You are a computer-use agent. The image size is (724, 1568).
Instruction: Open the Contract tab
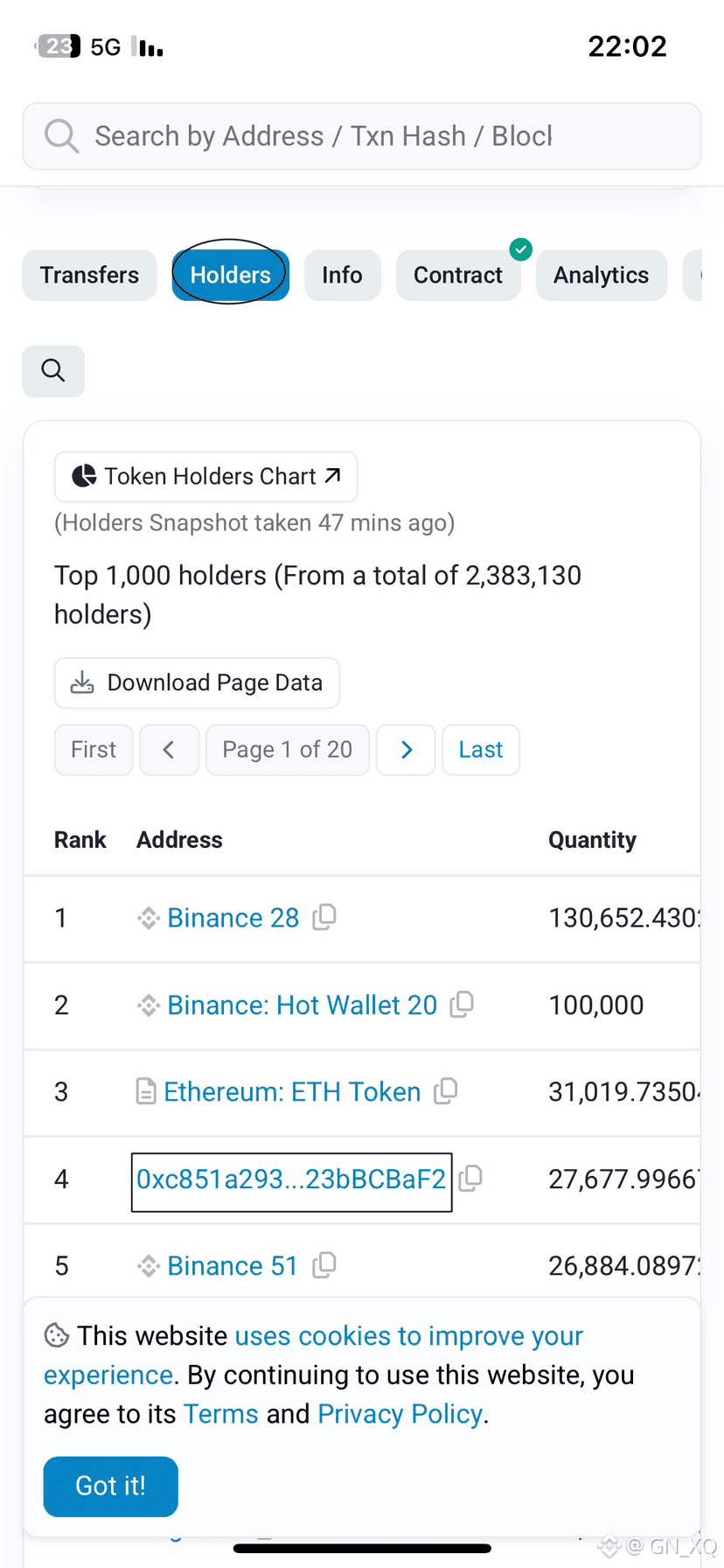457,275
